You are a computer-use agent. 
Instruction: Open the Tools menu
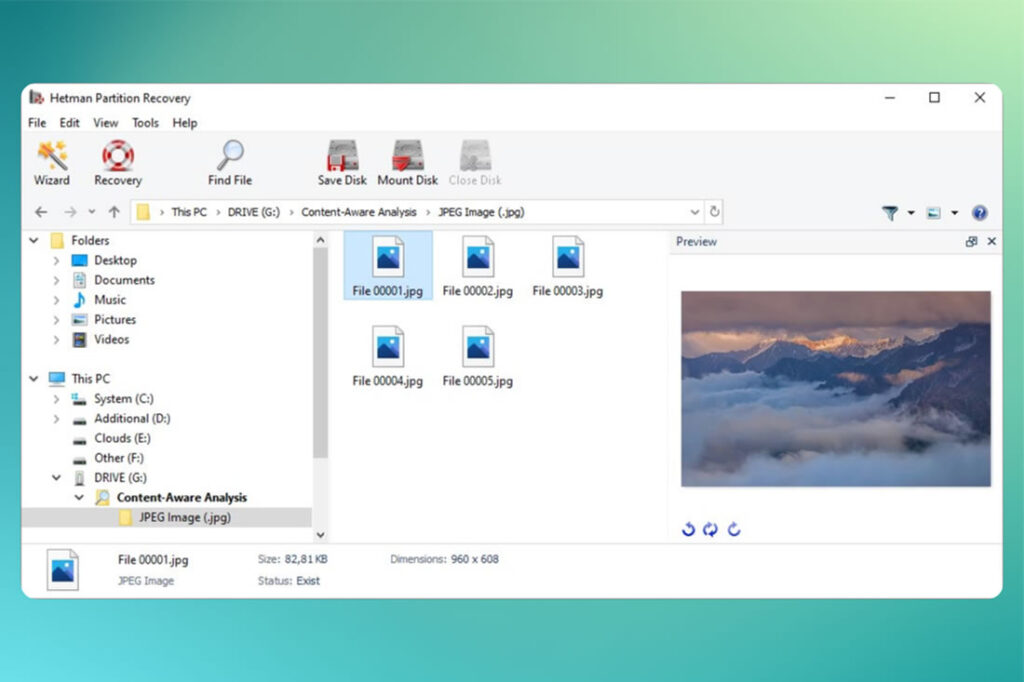pos(145,122)
